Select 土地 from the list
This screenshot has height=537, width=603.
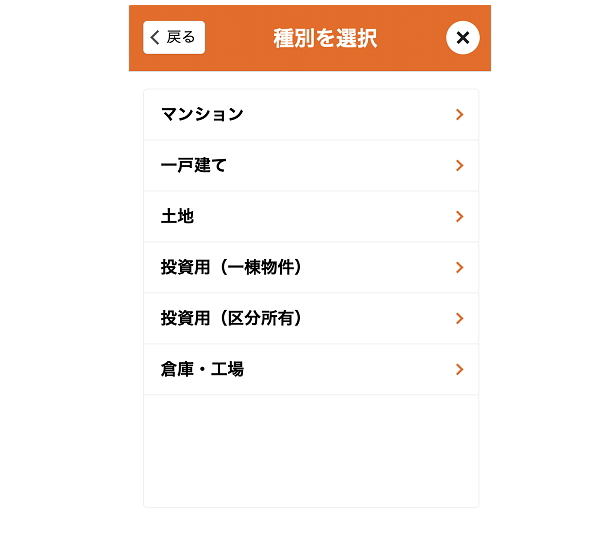coord(311,217)
